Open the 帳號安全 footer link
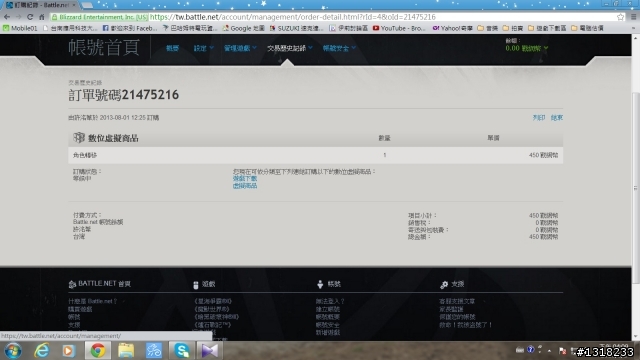 tap(327, 325)
